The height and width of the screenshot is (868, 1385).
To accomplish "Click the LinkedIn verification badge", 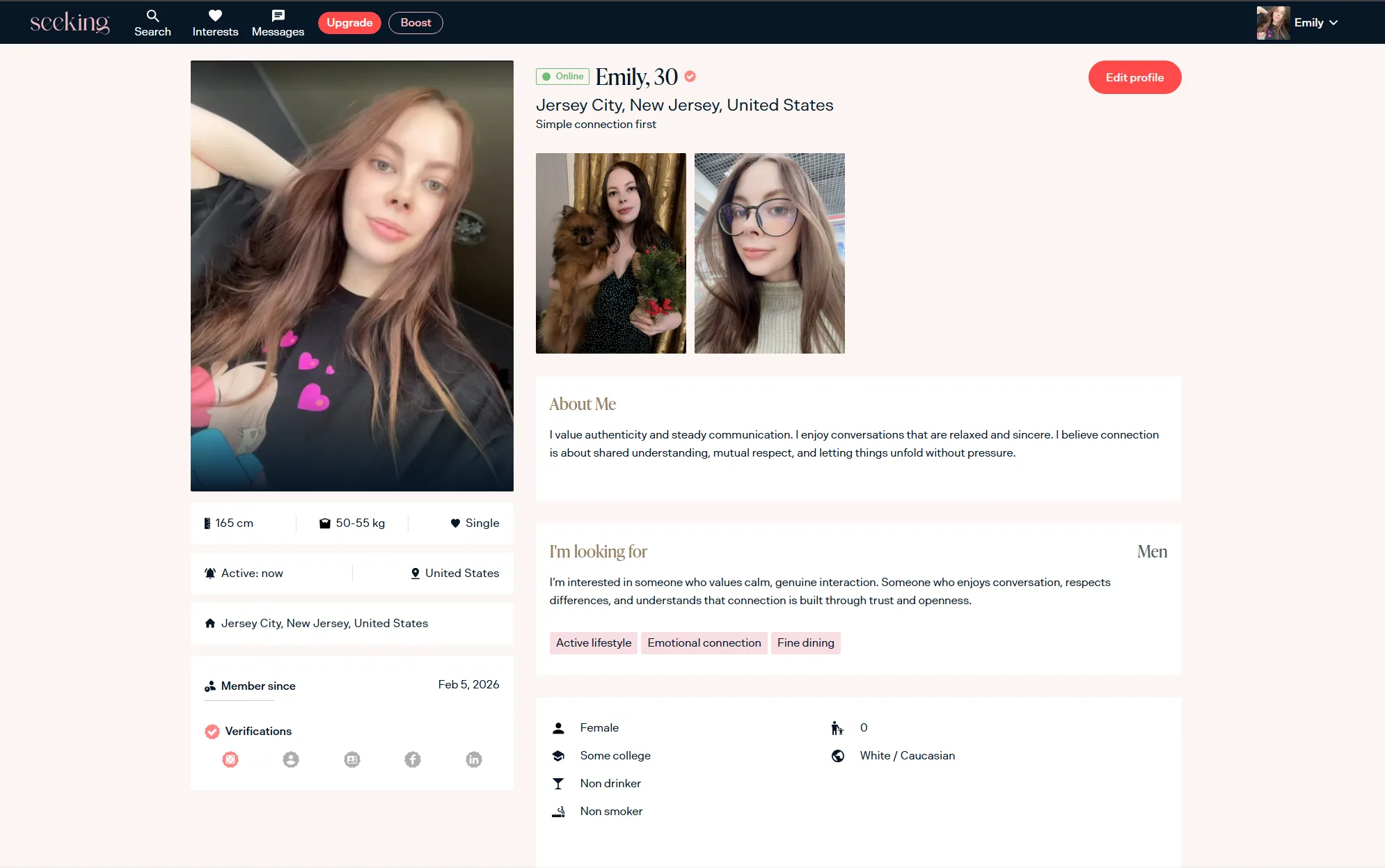I will pyautogui.click(x=474, y=759).
